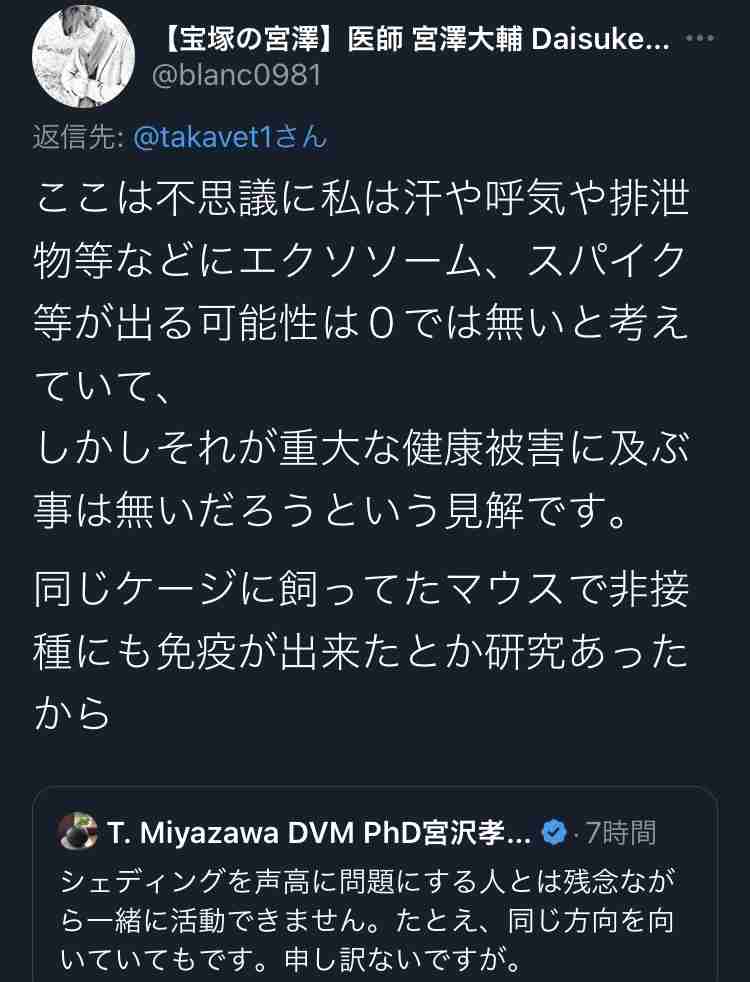Click the line 種にも免疫が出来たとか研究あった
Image resolution: width=750 pixels, height=982 pixels.
[362, 653]
